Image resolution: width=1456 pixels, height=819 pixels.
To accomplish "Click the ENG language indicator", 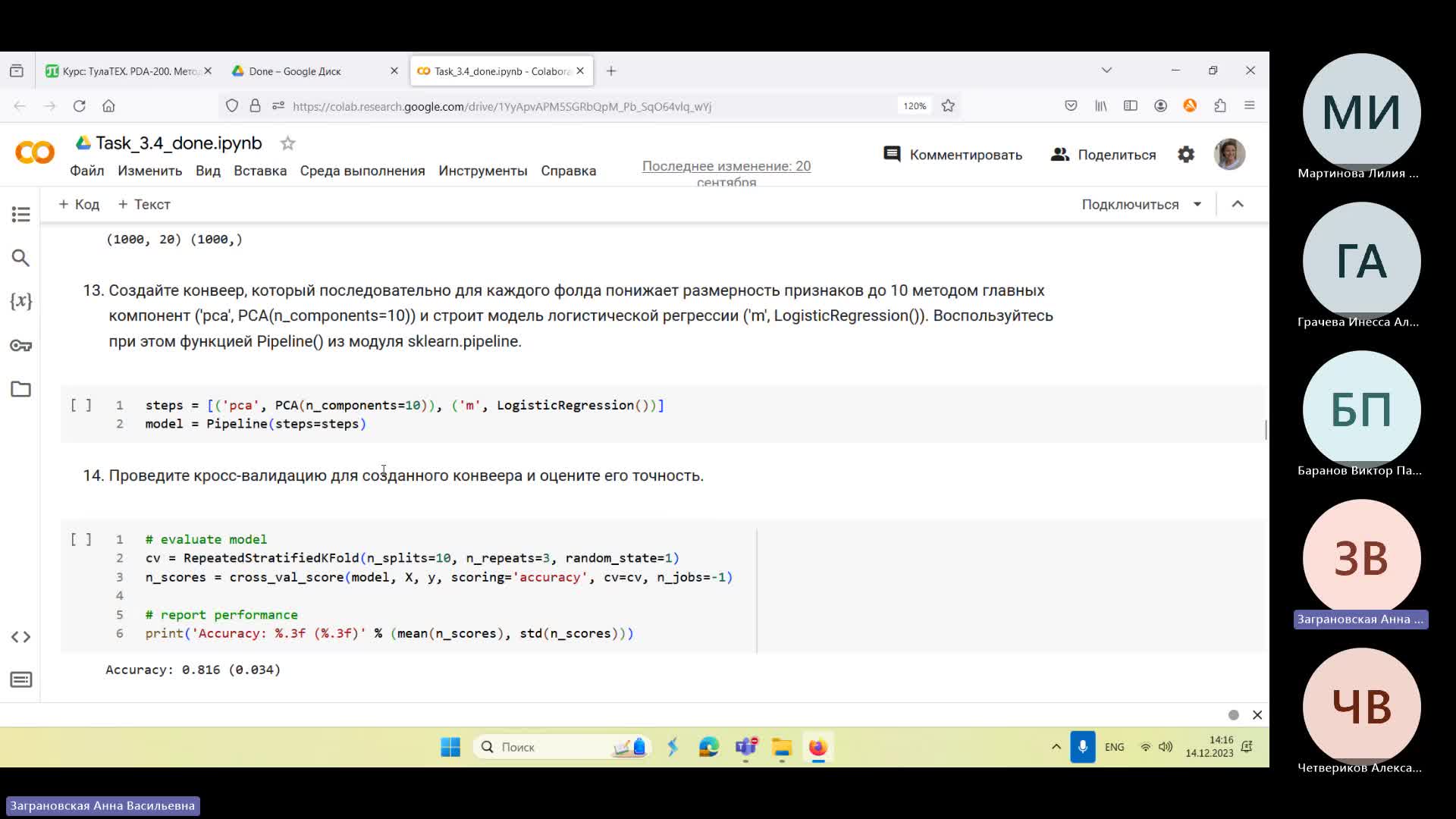I will [x=1114, y=747].
